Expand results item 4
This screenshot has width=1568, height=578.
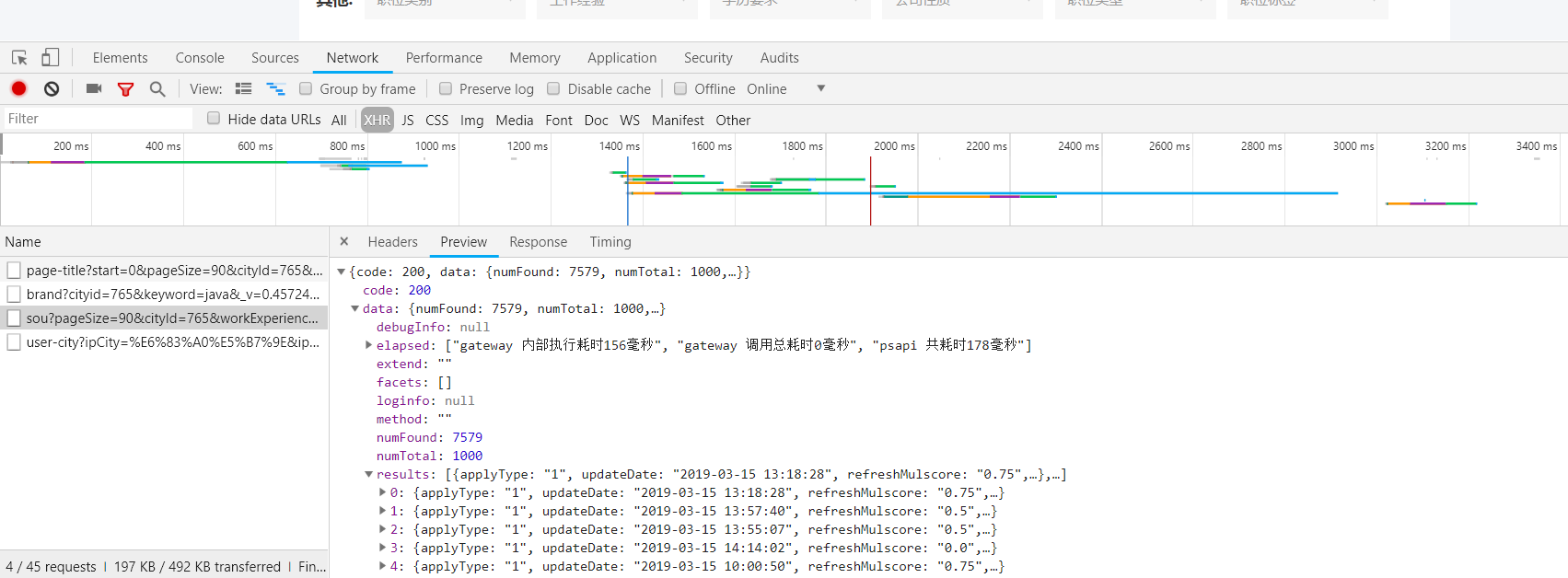(383, 566)
